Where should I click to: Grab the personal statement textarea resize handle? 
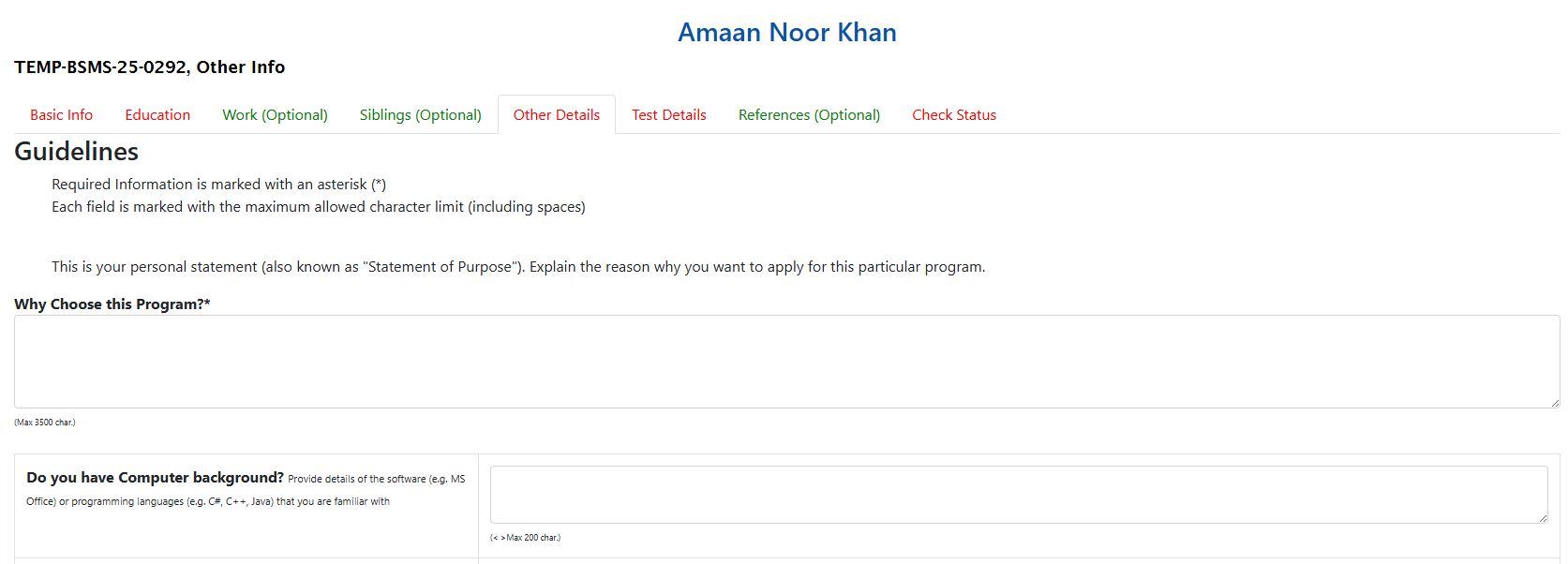(x=1554, y=403)
